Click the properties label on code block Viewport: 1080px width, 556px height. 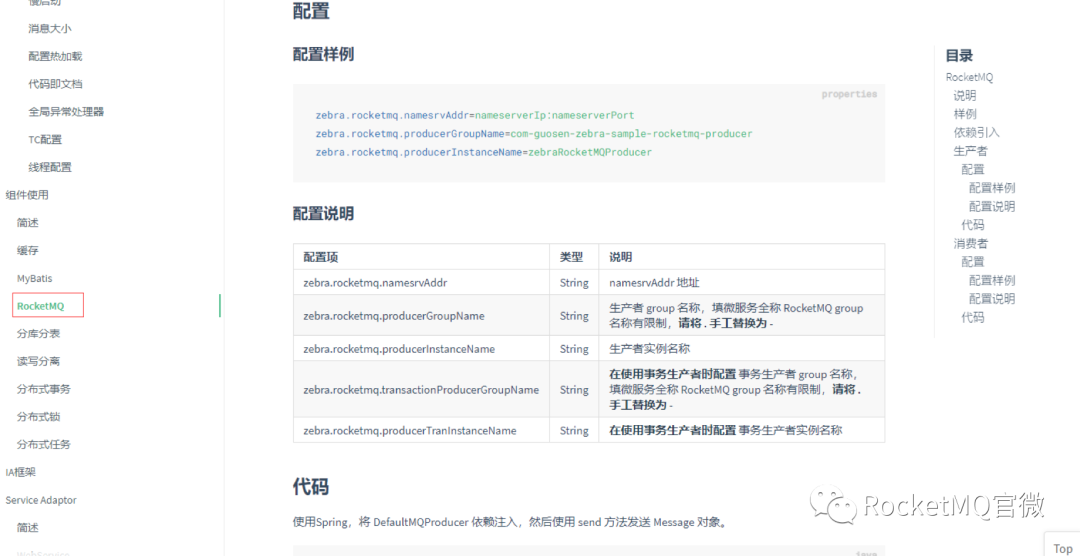coord(849,94)
